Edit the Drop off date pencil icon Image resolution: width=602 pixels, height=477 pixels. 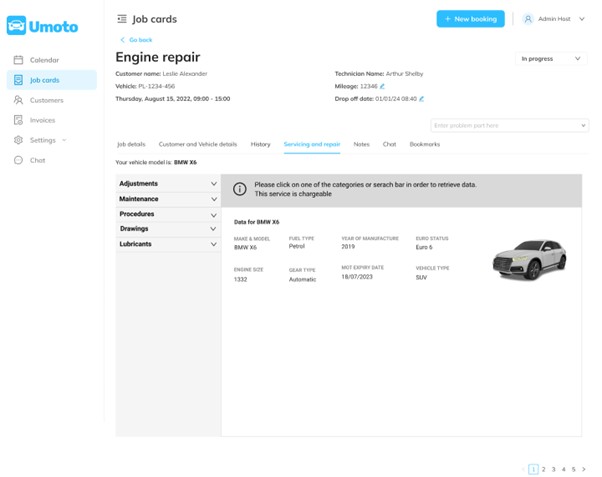click(x=421, y=99)
